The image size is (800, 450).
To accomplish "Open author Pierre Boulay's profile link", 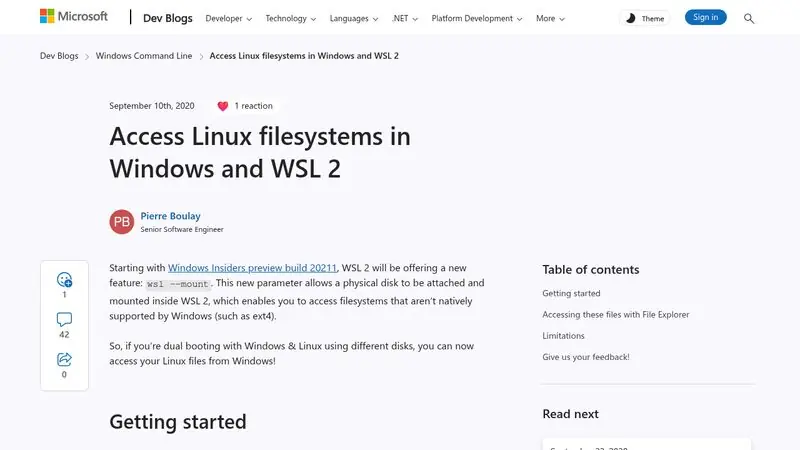I will pos(170,216).
